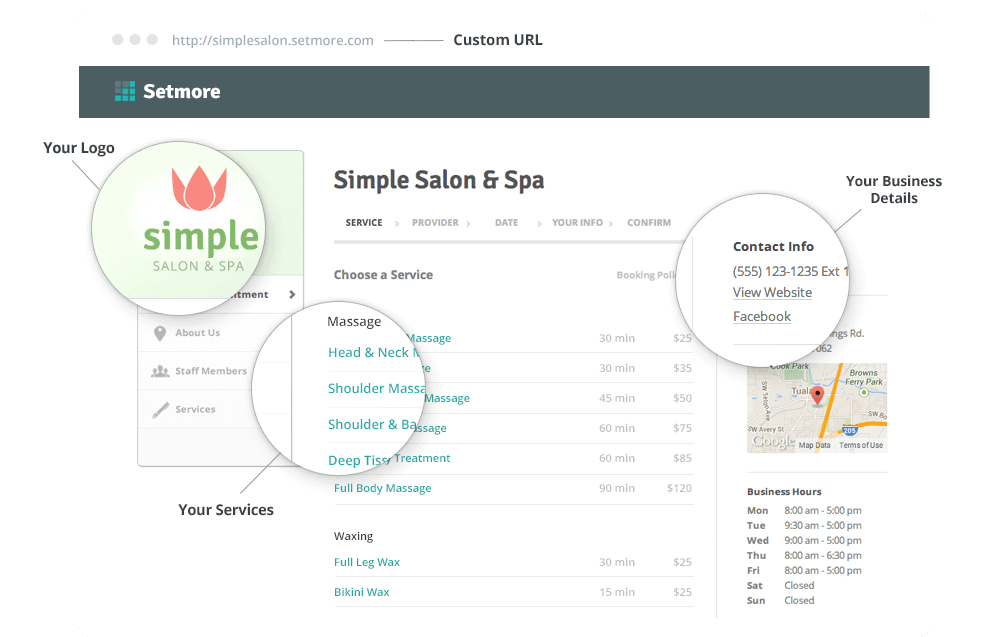Image resolution: width=1000 pixels, height=637 pixels.
Task: Click the Google logo on map
Action: (x=773, y=441)
